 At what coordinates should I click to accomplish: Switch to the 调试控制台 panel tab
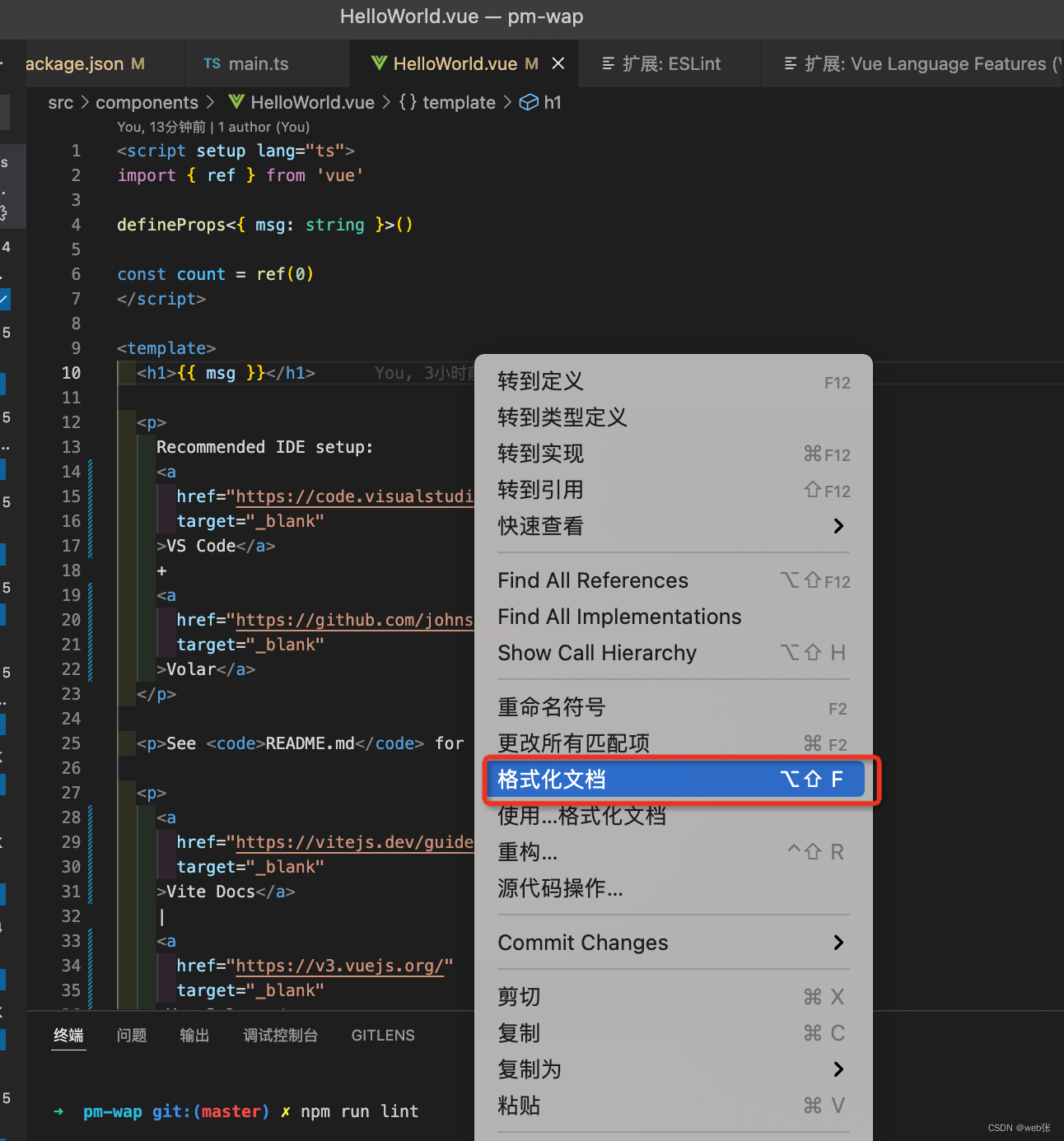pyautogui.click(x=281, y=1036)
